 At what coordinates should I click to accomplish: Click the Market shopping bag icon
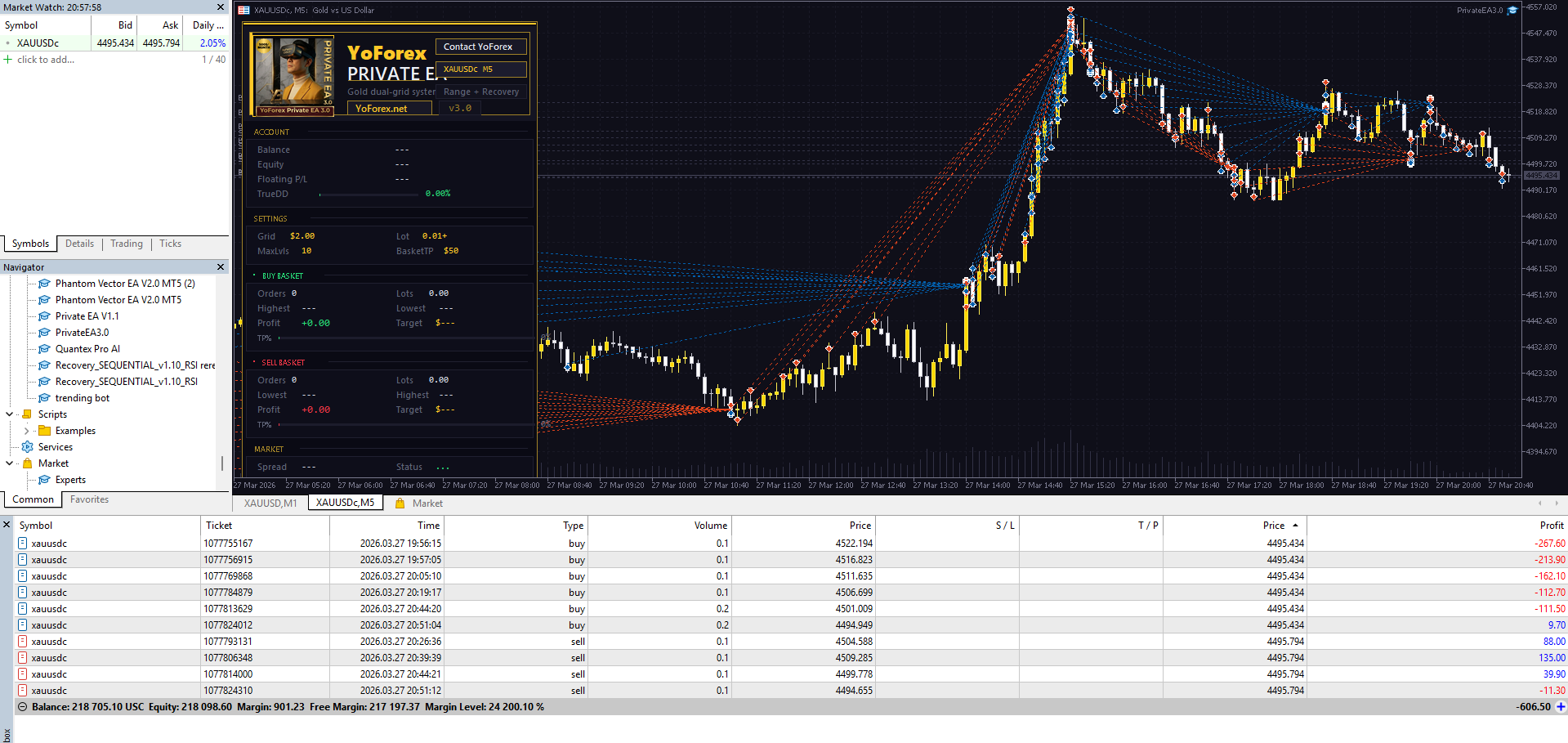[28, 463]
